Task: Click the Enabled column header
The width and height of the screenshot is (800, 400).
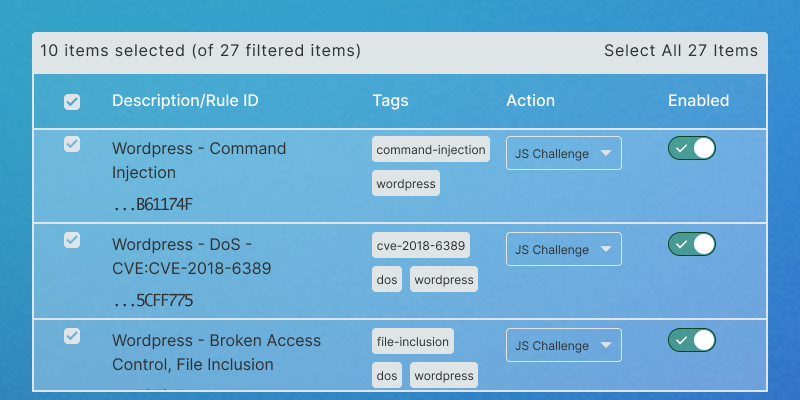Action: (x=698, y=100)
